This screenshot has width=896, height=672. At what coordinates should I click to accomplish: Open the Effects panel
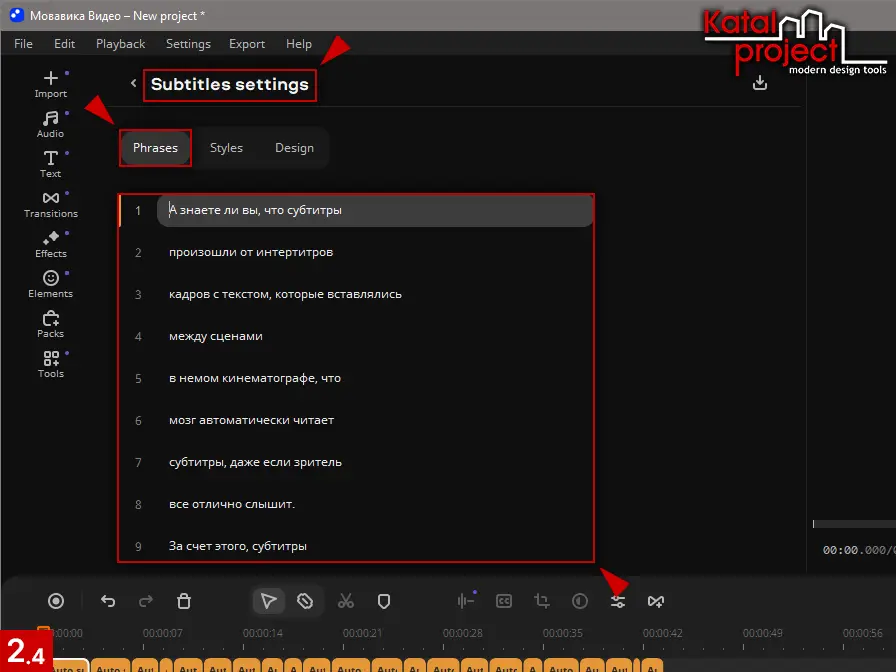click(51, 244)
